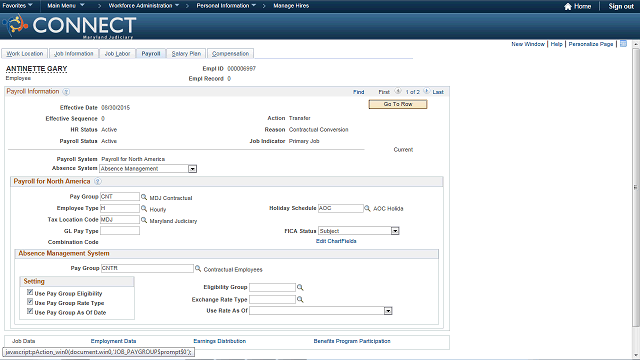640x360 pixels.
Task: Click the CONNECT Maryland Judiciary logo
Action: click(x=69, y=27)
